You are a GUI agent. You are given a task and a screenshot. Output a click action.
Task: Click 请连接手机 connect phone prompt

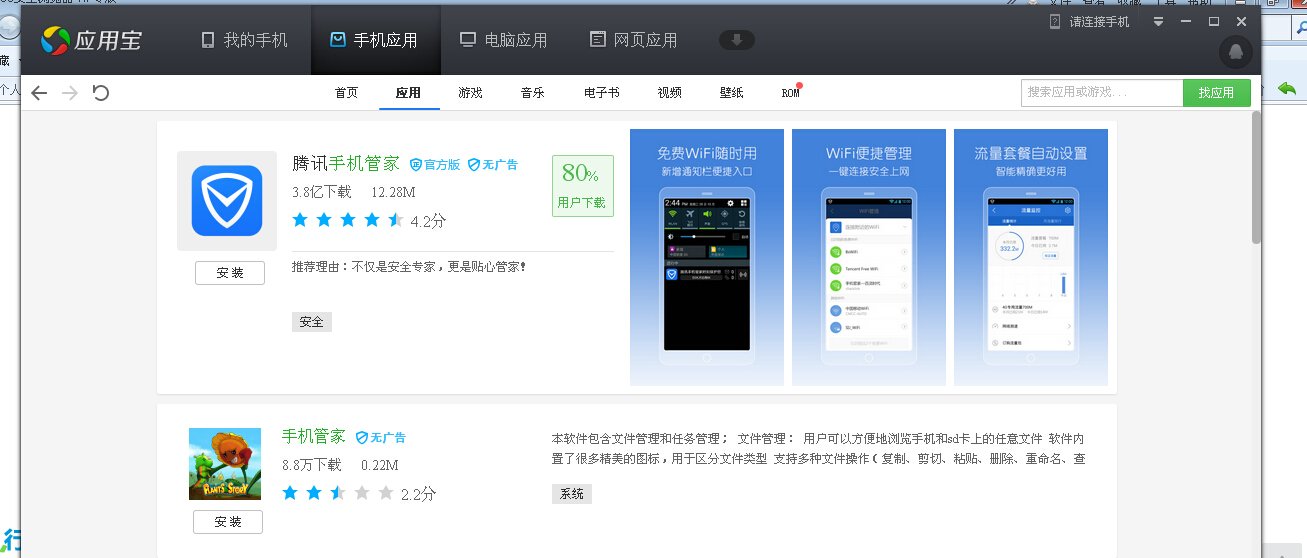pos(1090,21)
